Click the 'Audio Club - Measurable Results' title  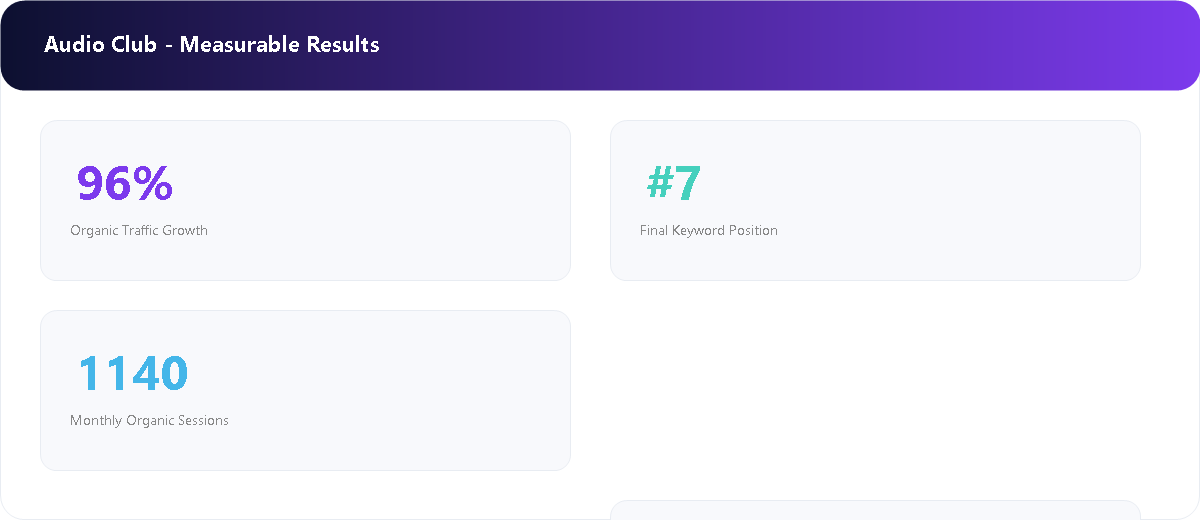pyautogui.click(x=212, y=45)
